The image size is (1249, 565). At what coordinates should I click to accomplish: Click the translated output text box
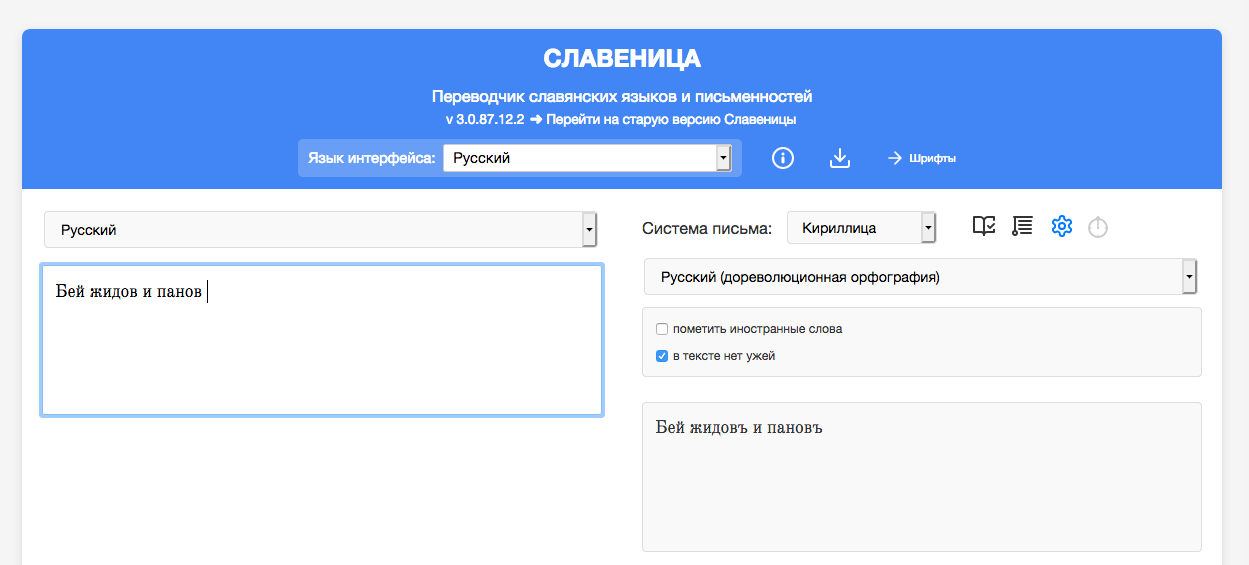922,477
